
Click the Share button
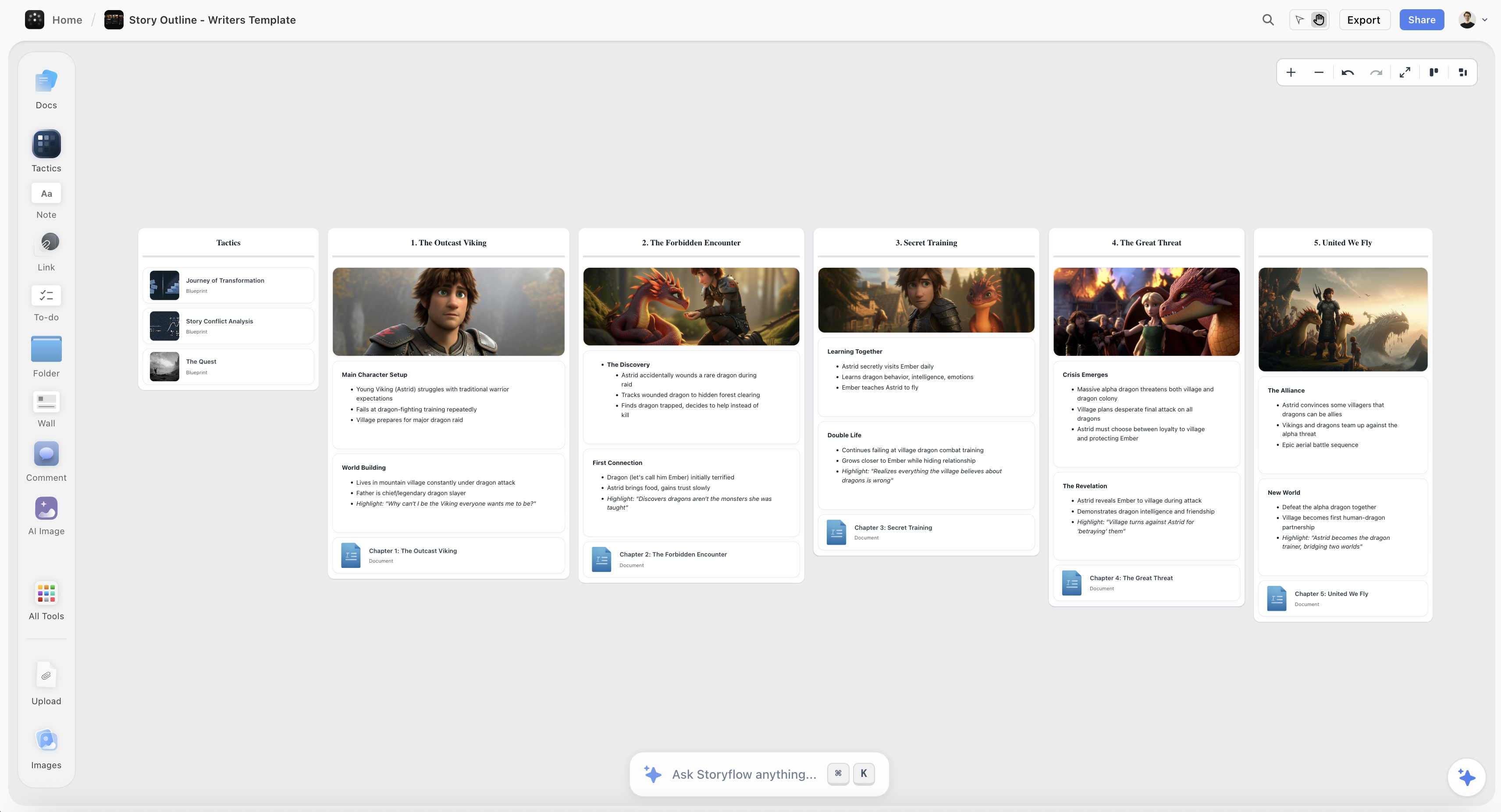coord(1422,19)
